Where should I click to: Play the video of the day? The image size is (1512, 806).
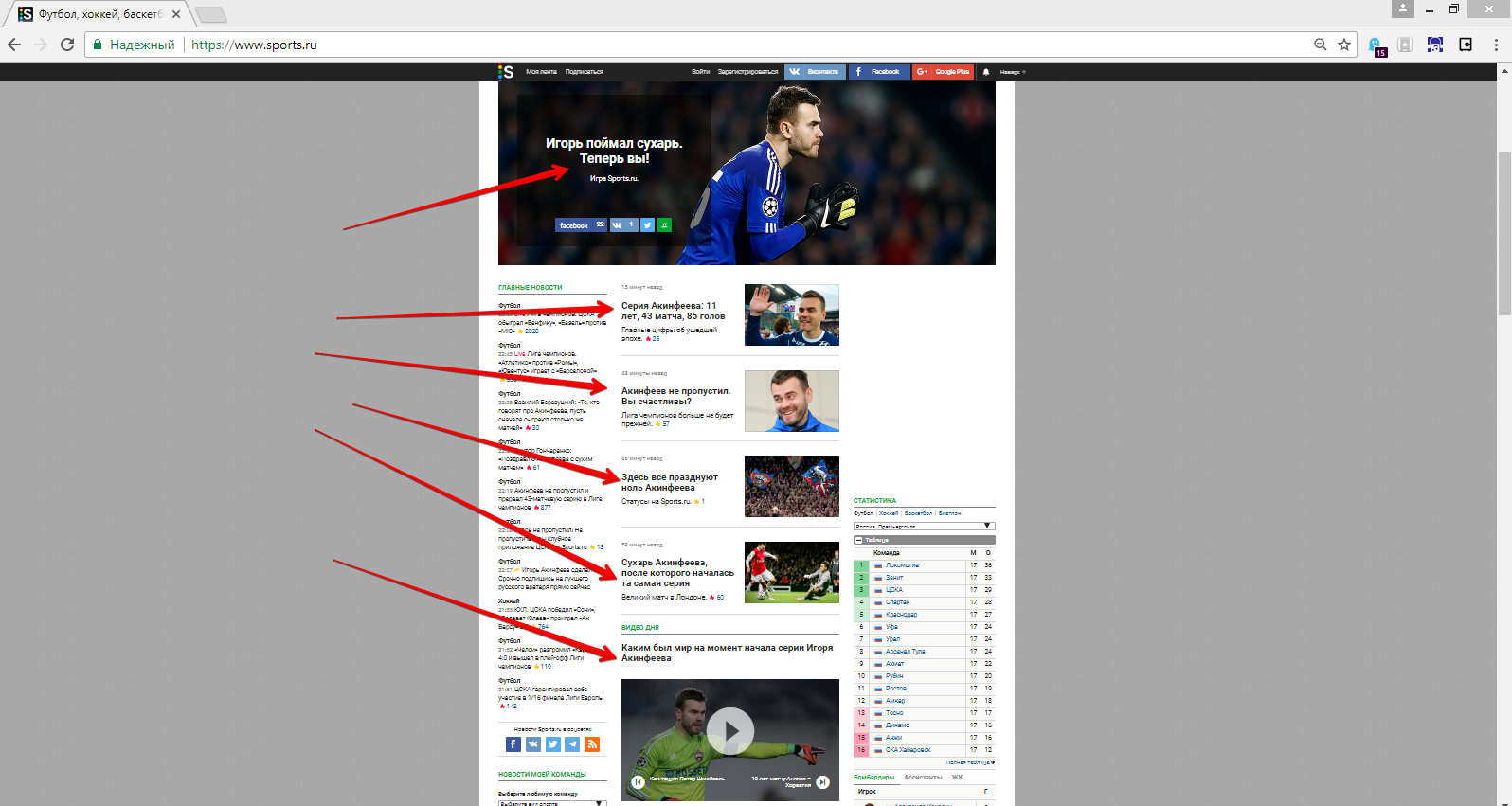730,731
